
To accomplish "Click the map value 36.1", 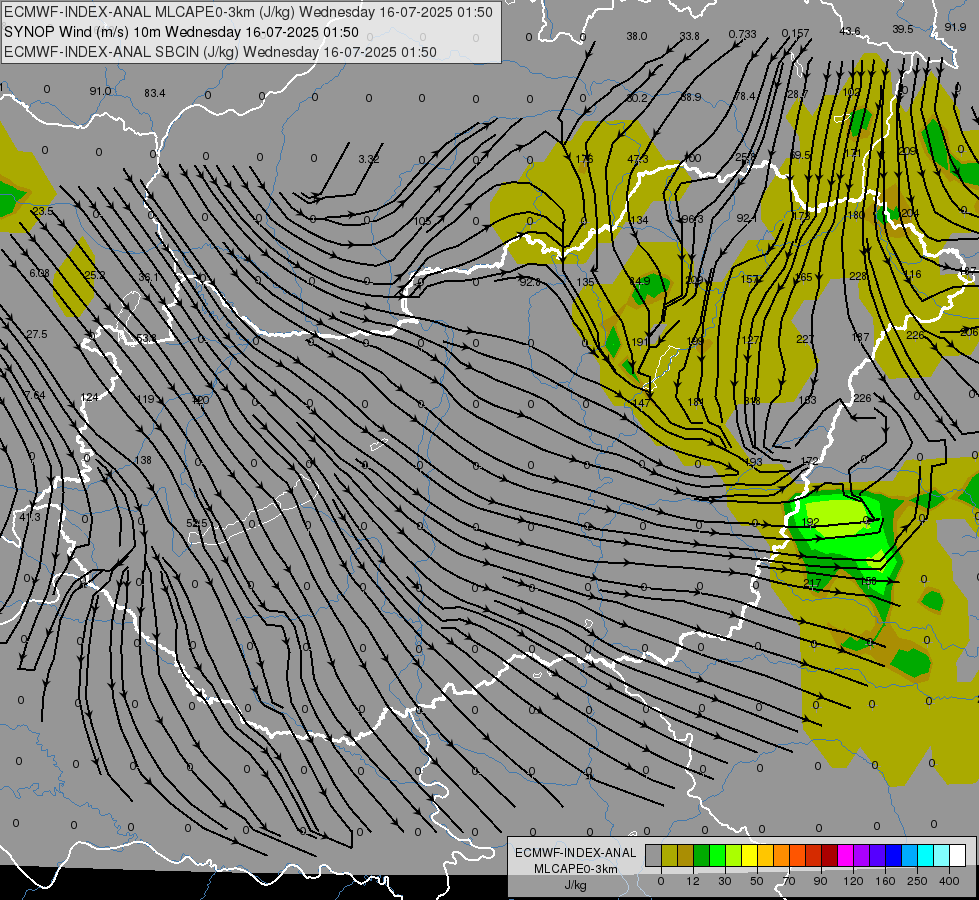I will [x=149, y=277].
